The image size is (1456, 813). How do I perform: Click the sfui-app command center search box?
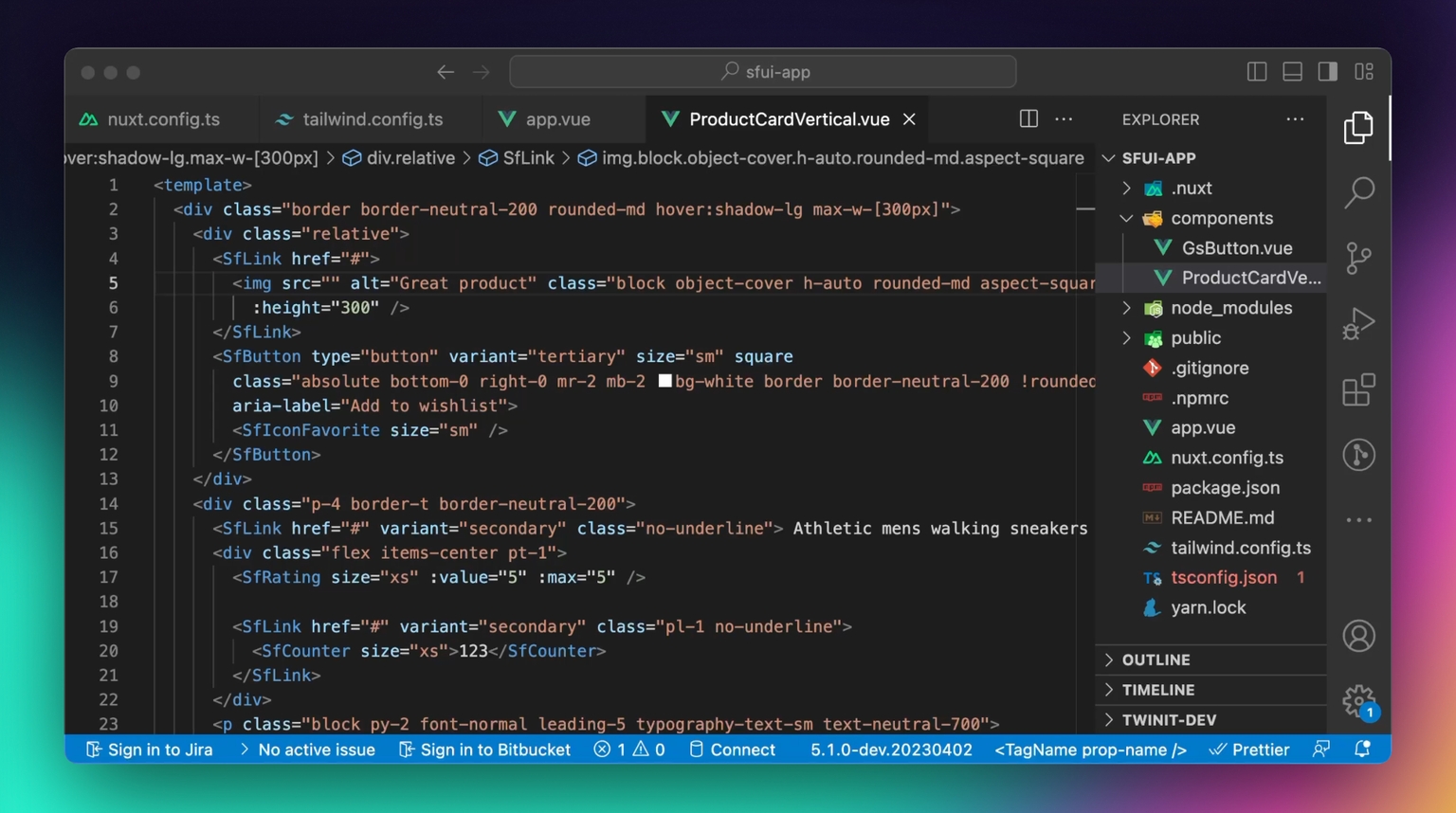[x=763, y=72]
